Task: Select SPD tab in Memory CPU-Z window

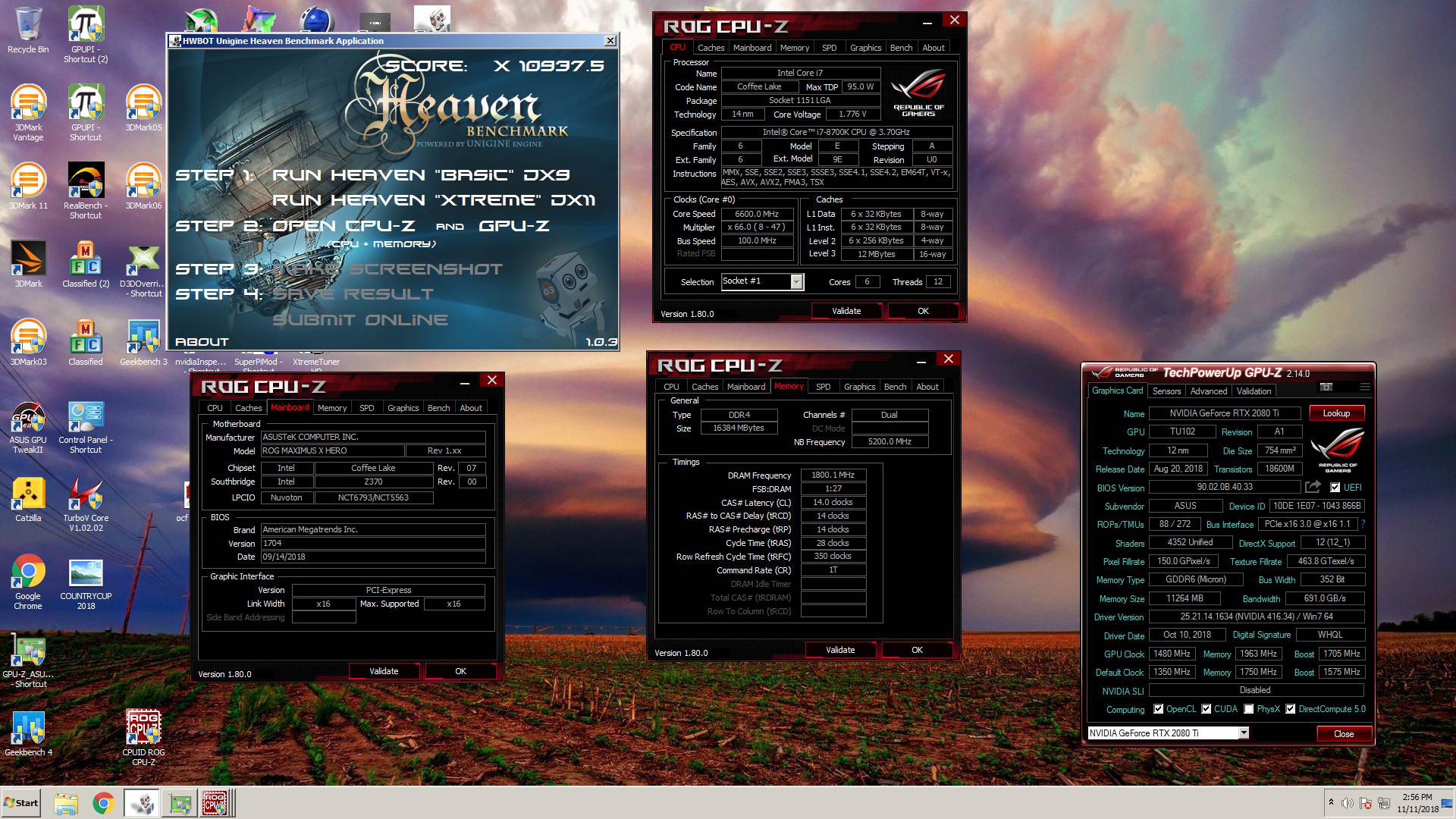Action: (x=823, y=387)
